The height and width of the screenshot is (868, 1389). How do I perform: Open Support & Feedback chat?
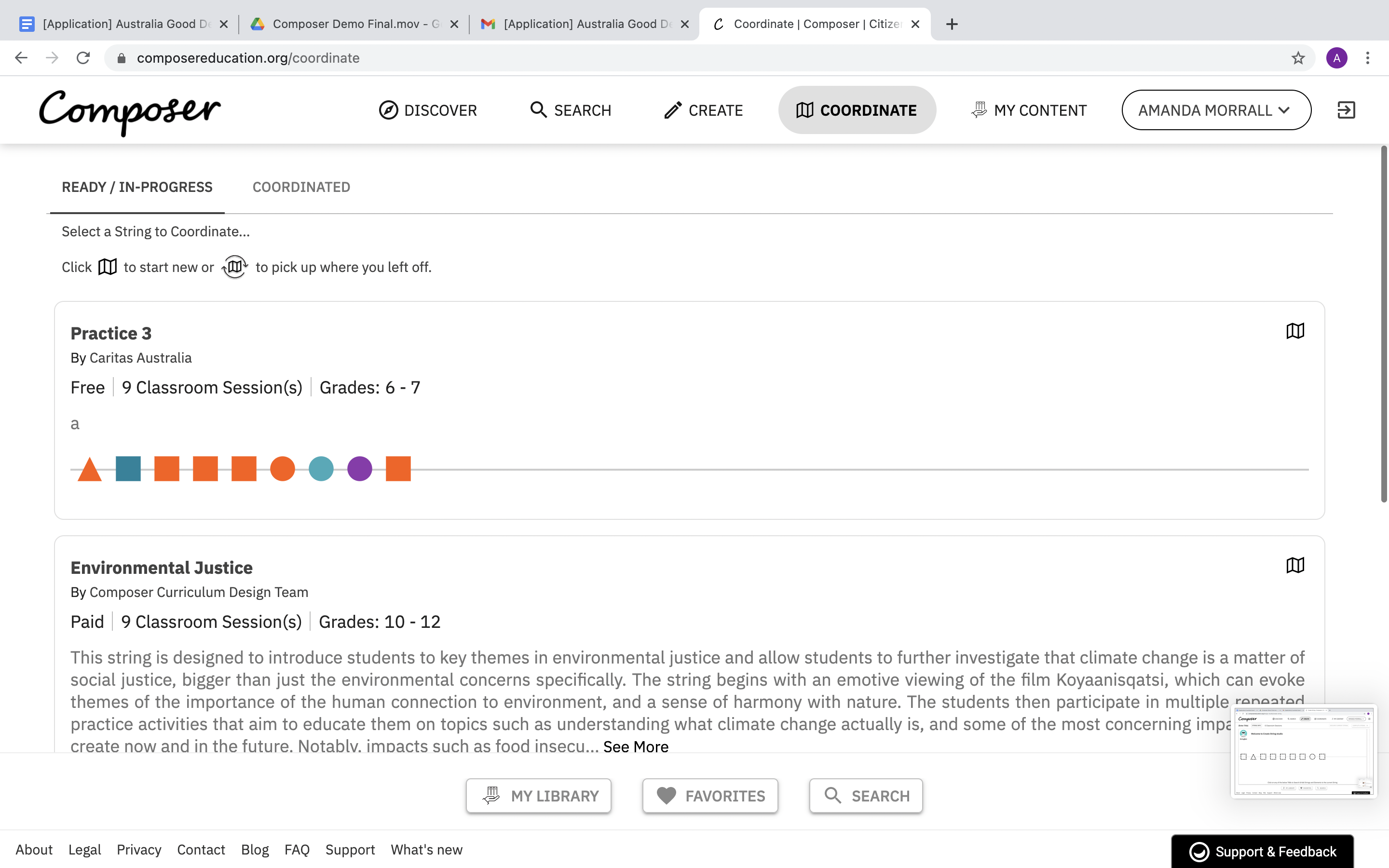1262,851
